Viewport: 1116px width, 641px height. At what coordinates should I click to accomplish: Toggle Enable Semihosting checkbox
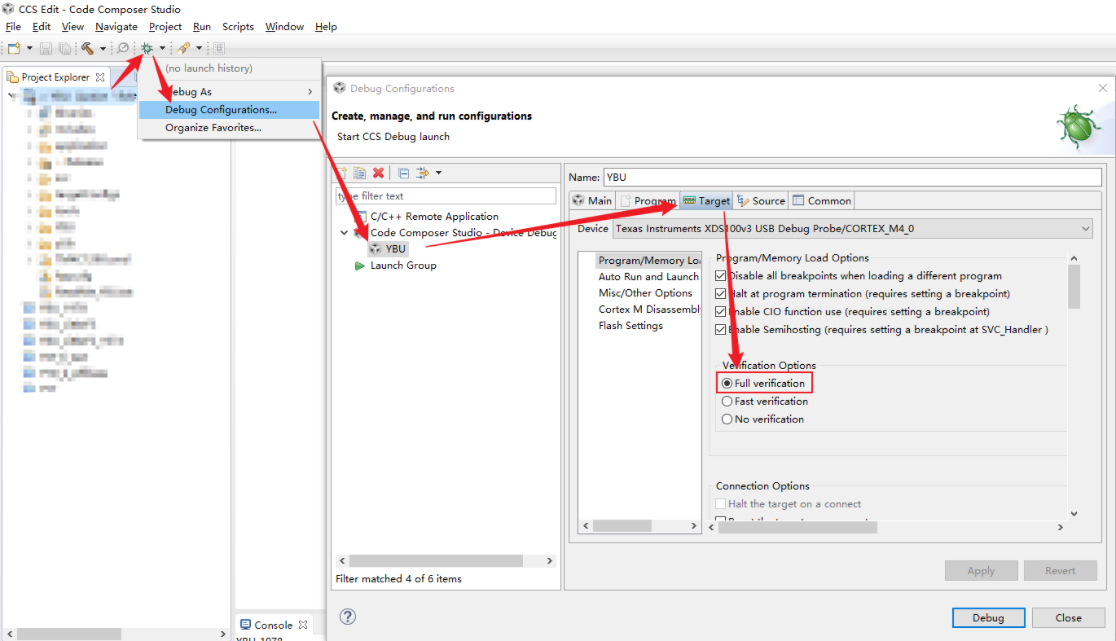720,329
